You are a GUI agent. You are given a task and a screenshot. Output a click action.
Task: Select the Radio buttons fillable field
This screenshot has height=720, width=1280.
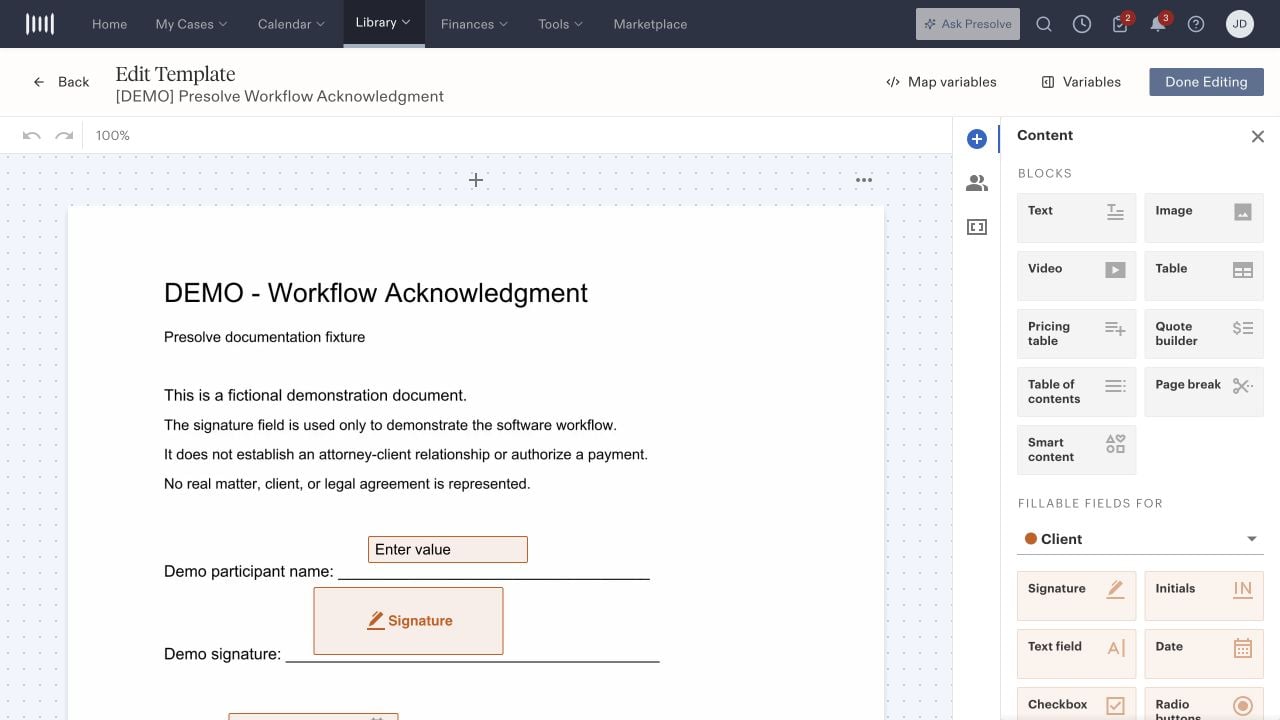[1204, 704]
